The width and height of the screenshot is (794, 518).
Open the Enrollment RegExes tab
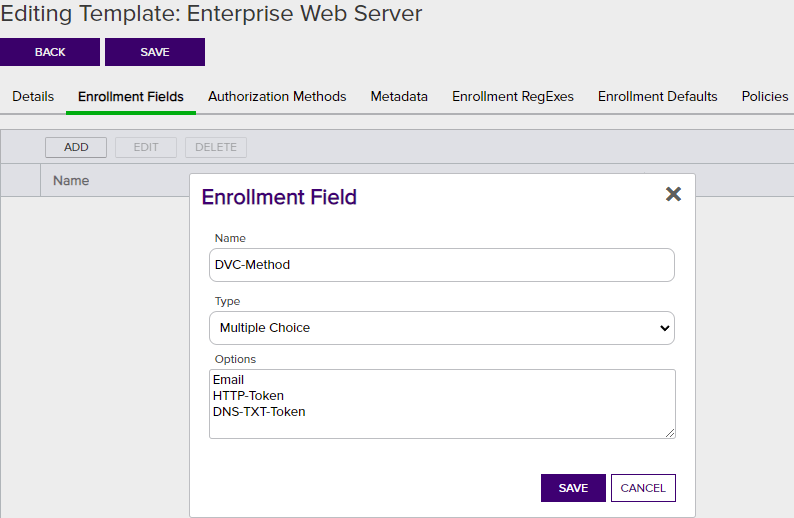click(x=513, y=96)
